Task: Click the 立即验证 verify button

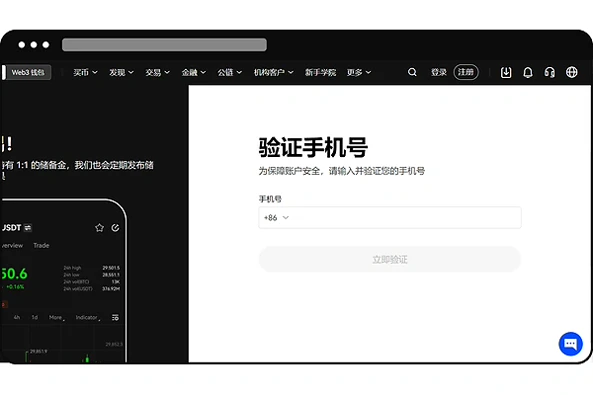Action: pos(390,260)
